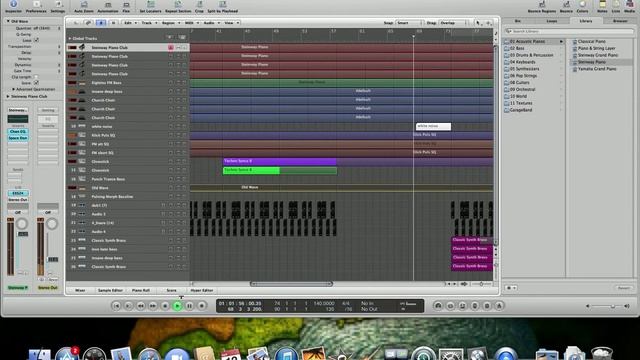Image resolution: width=640 pixels, height=360 pixels.
Task: Open the MIDI dropdown menu
Action: (191, 23)
